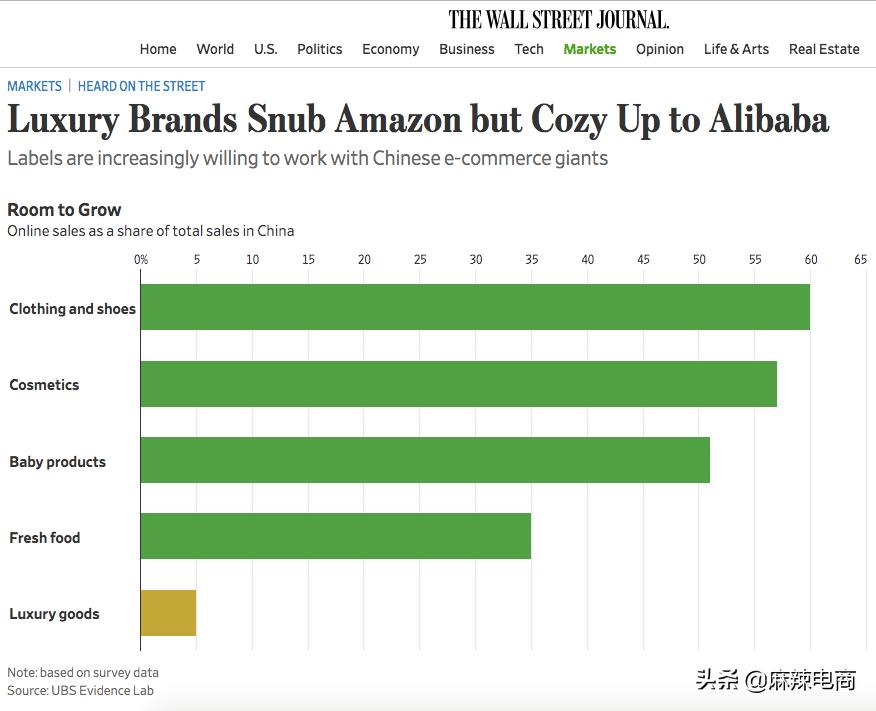Viewport: 876px width, 711px height.
Task: Open the Home navigation menu item
Action: (x=158, y=49)
